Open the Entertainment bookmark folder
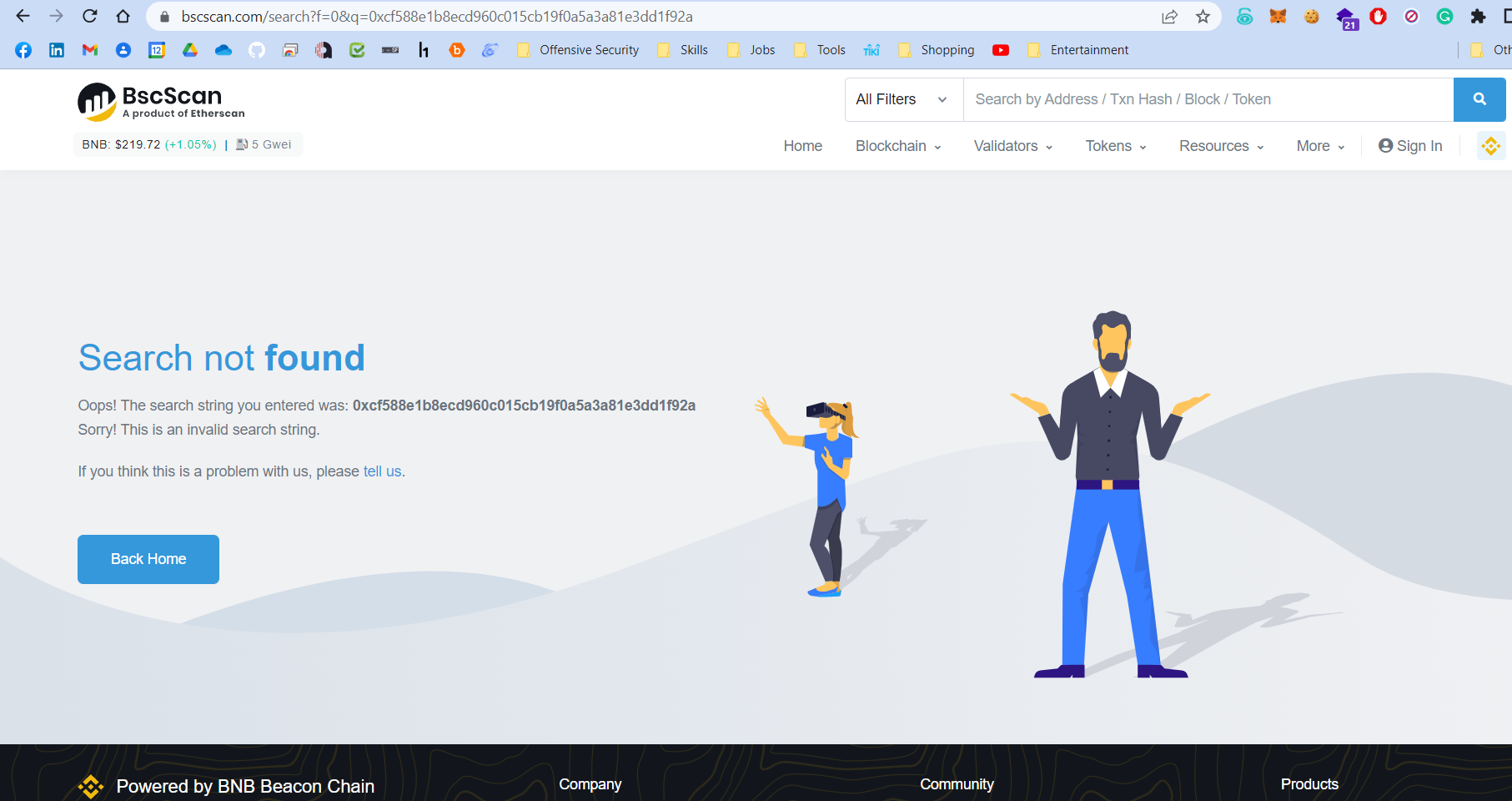This screenshot has height=801, width=1512. pos(1077,50)
